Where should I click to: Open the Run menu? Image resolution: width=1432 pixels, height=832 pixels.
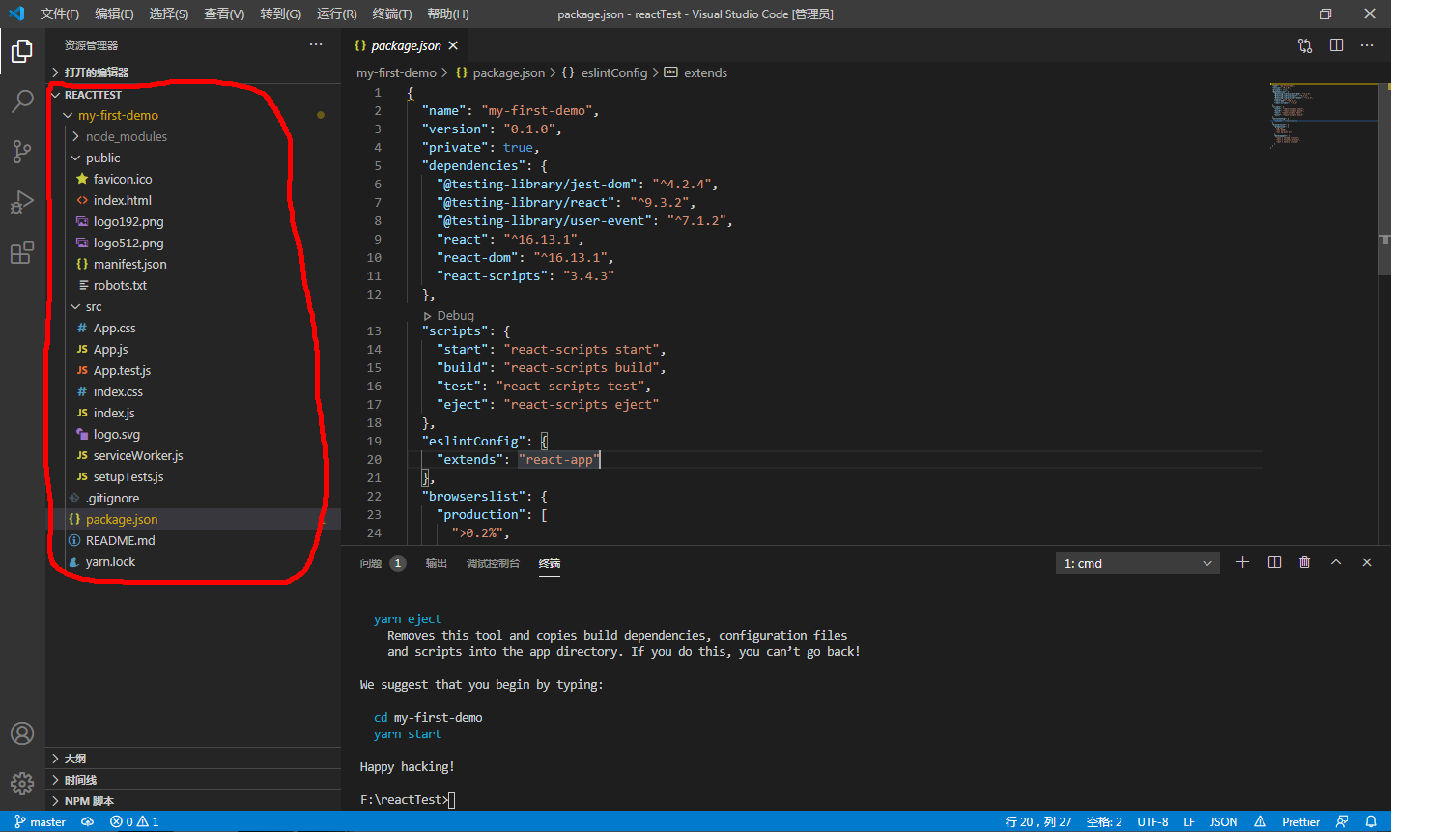pyautogui.click(x=336, y=14)
